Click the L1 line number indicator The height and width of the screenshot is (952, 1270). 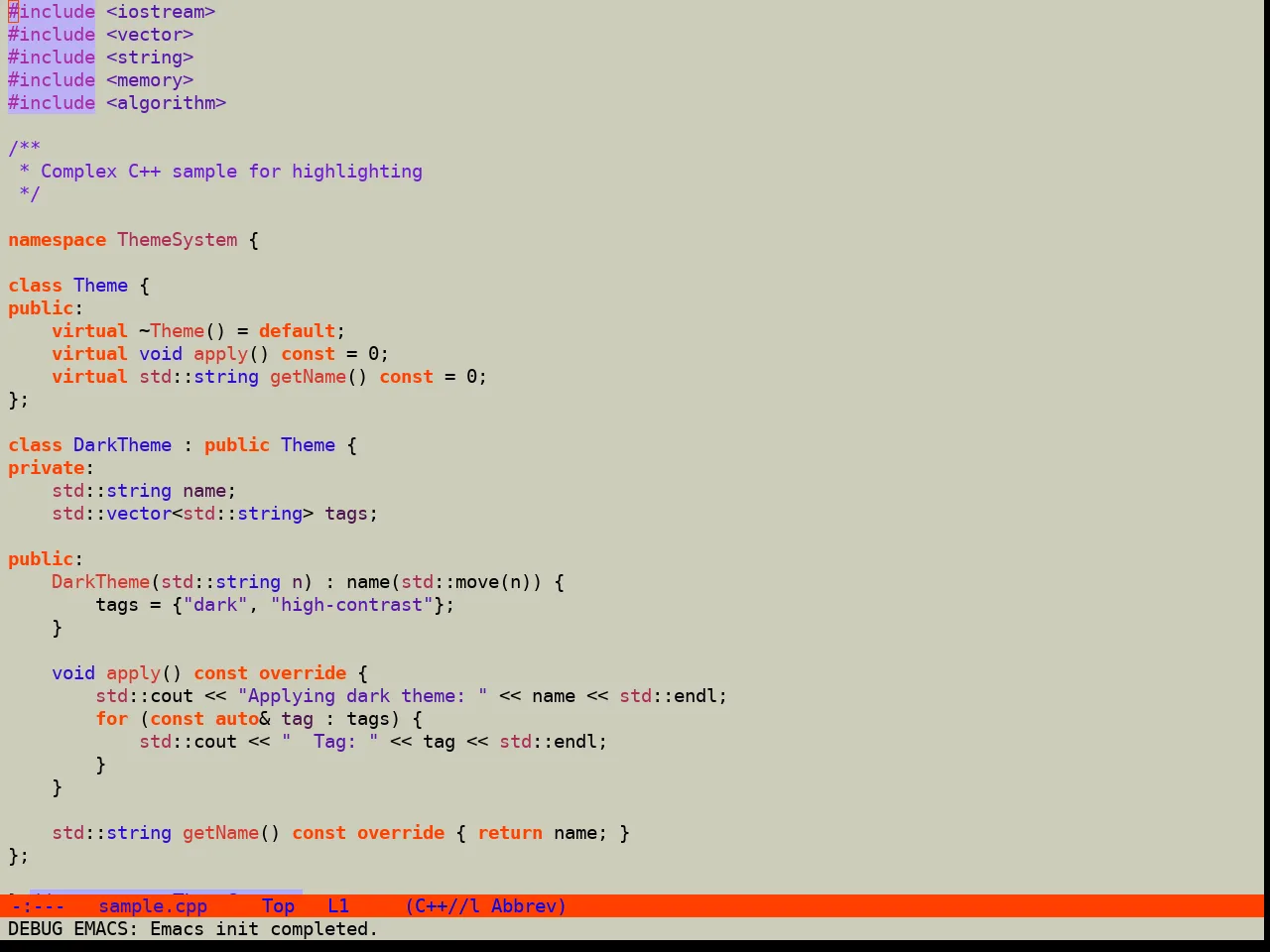338,906
